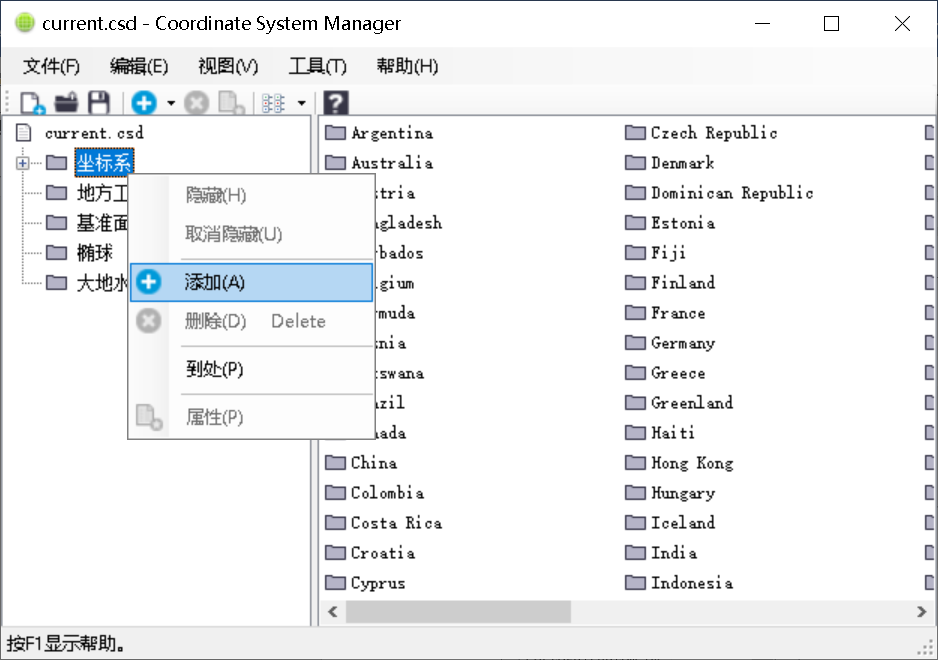938x660 pixels.
Task: Open the 帮助(H) menu
Action: [x=407, y=66]
